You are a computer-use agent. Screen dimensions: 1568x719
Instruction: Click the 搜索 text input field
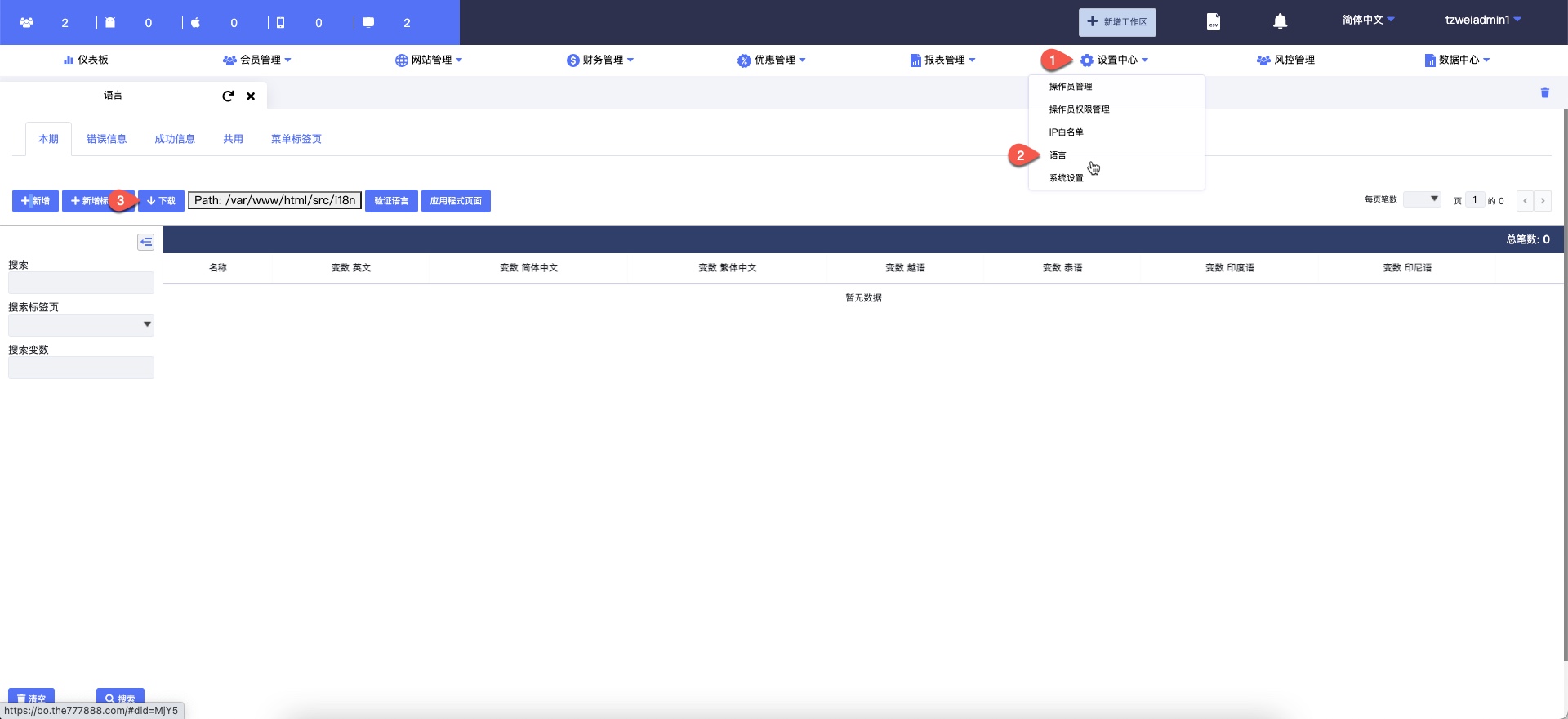81,283
